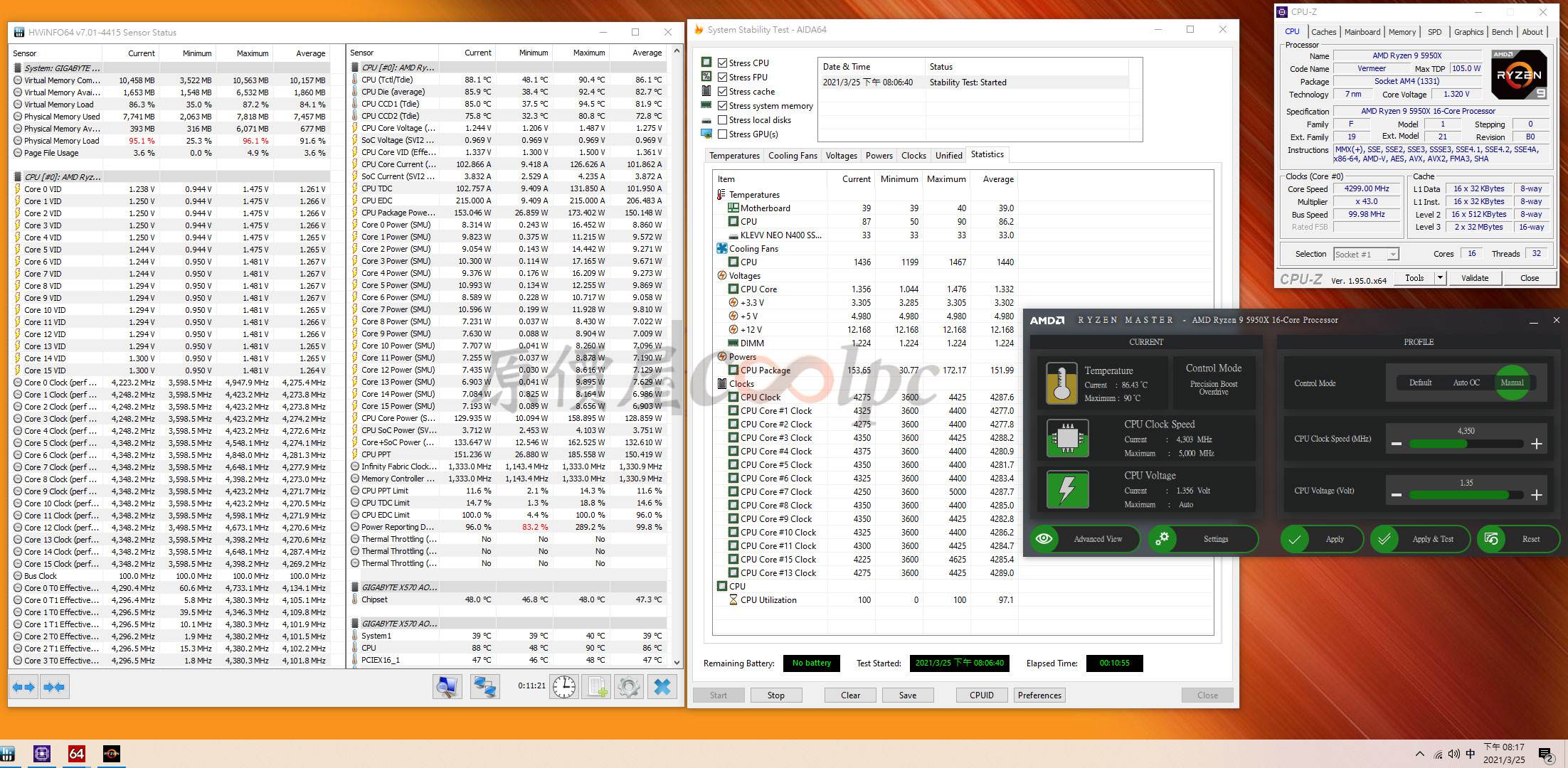
Task: Open the CPU-Z Mainboard tab
Action: click(1362, 32)
